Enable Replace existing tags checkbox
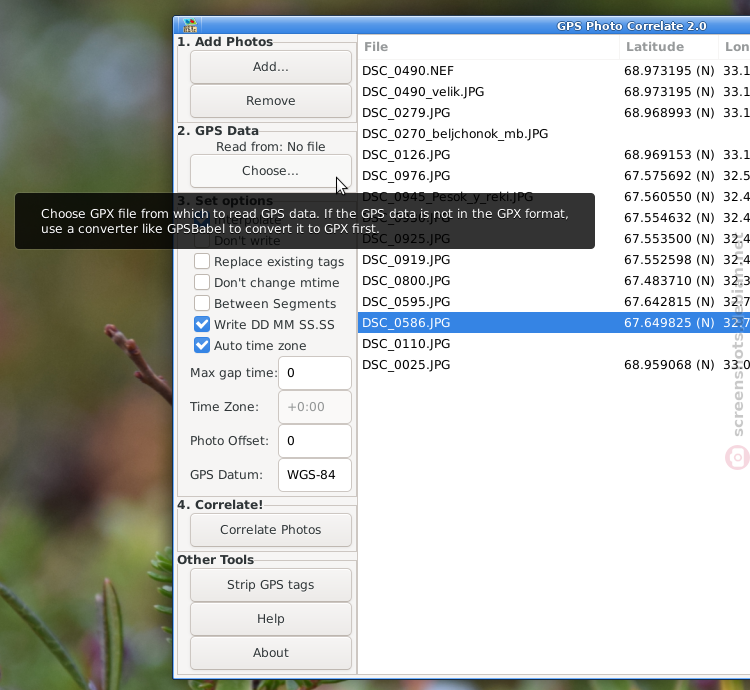This screenshot has width=750, height=690. tap(202, 262)
